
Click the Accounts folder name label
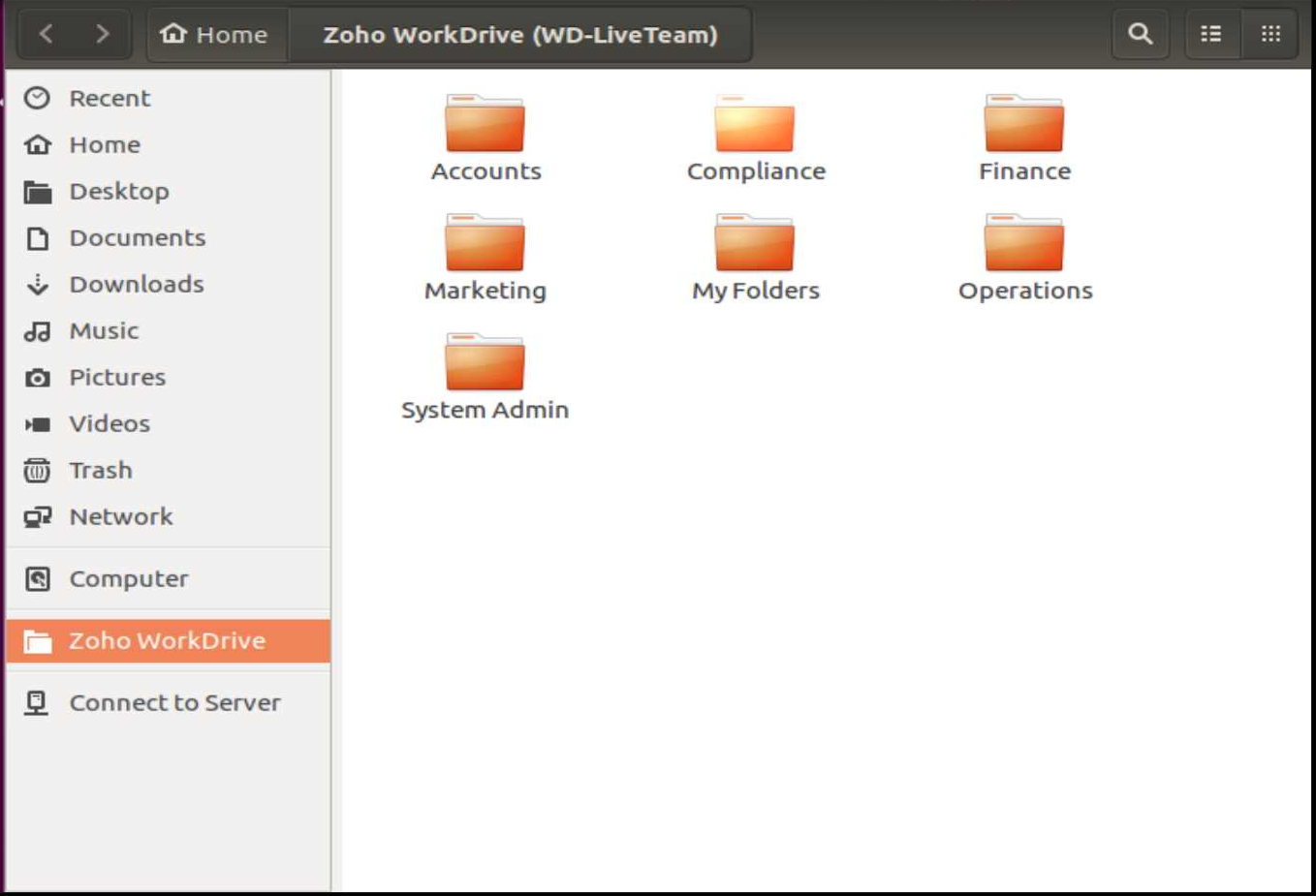pos(486,171)
